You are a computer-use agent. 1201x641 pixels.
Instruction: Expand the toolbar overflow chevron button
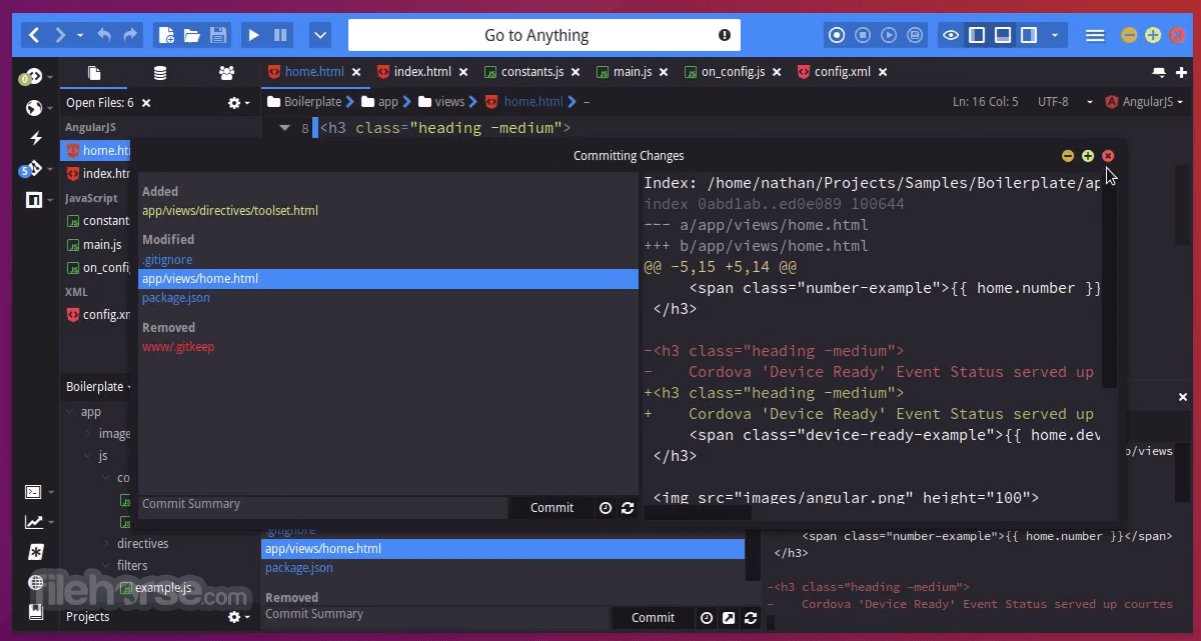coord(320,35)
